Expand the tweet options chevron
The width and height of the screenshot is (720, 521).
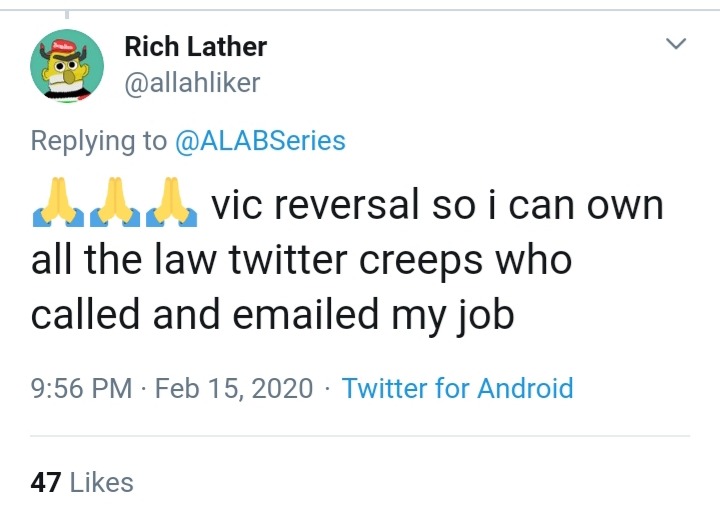click(x=676, y=44)
